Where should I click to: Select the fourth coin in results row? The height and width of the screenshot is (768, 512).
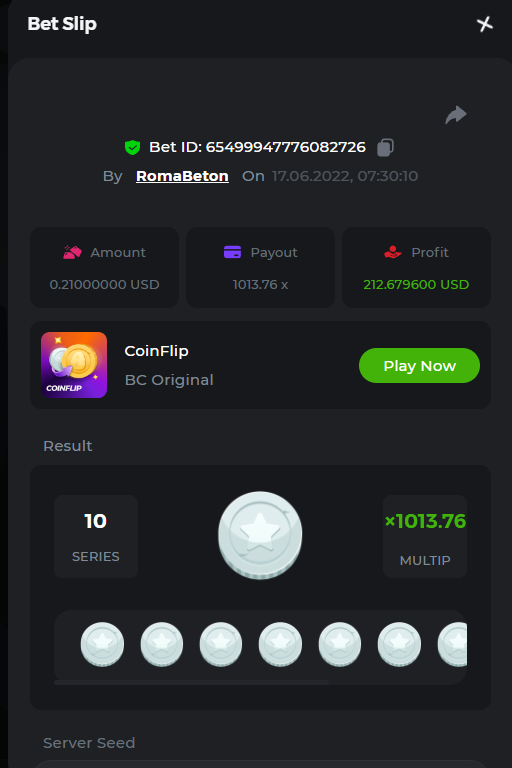pos(280,644)
